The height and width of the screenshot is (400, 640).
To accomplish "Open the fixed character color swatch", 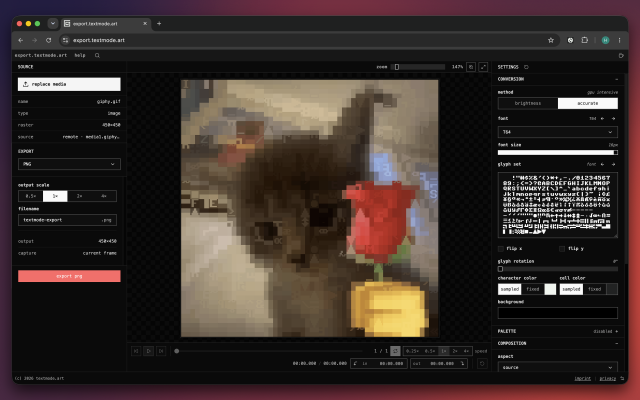I will click(x=550, y=289).
